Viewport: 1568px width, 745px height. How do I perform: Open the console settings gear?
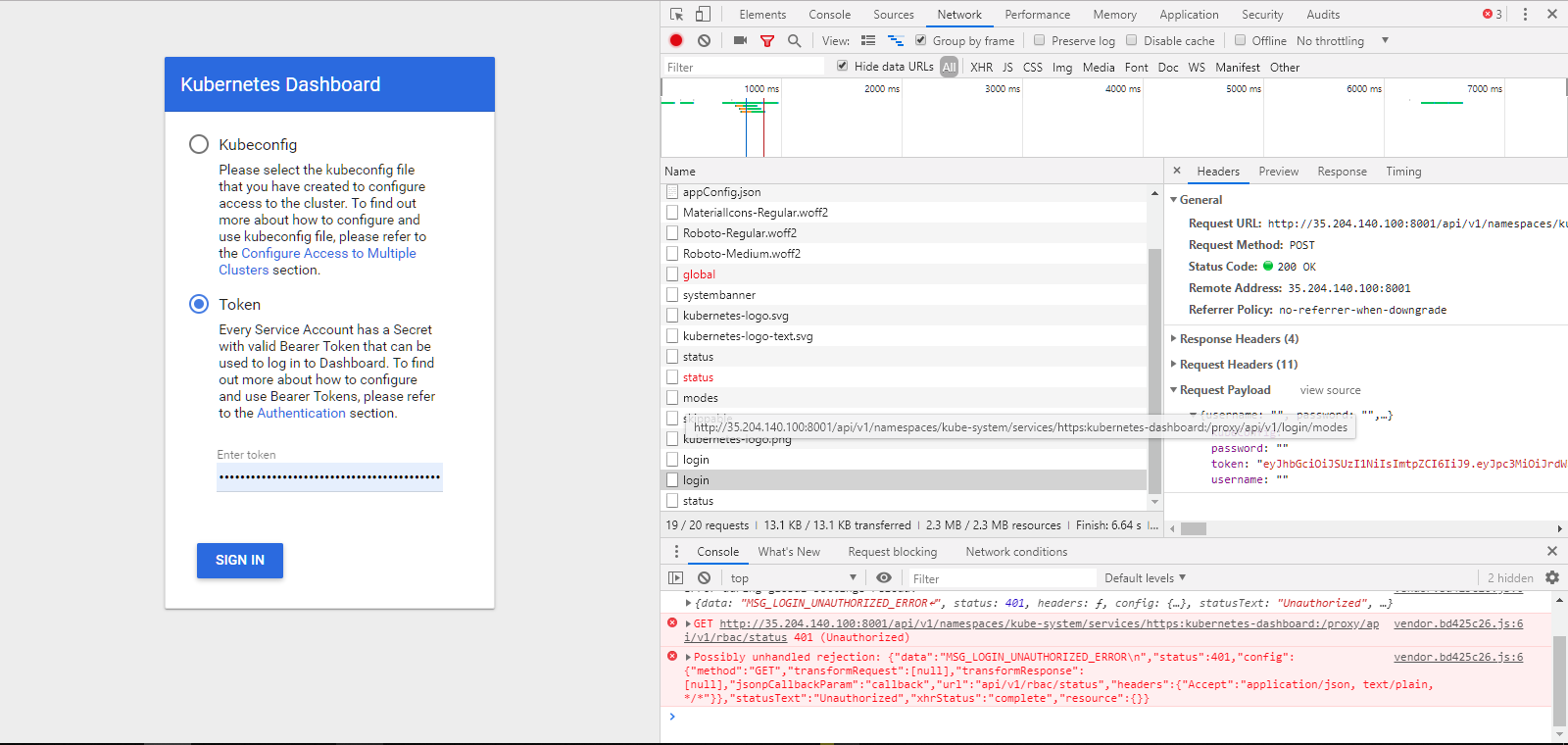[x=1552, y=577]
